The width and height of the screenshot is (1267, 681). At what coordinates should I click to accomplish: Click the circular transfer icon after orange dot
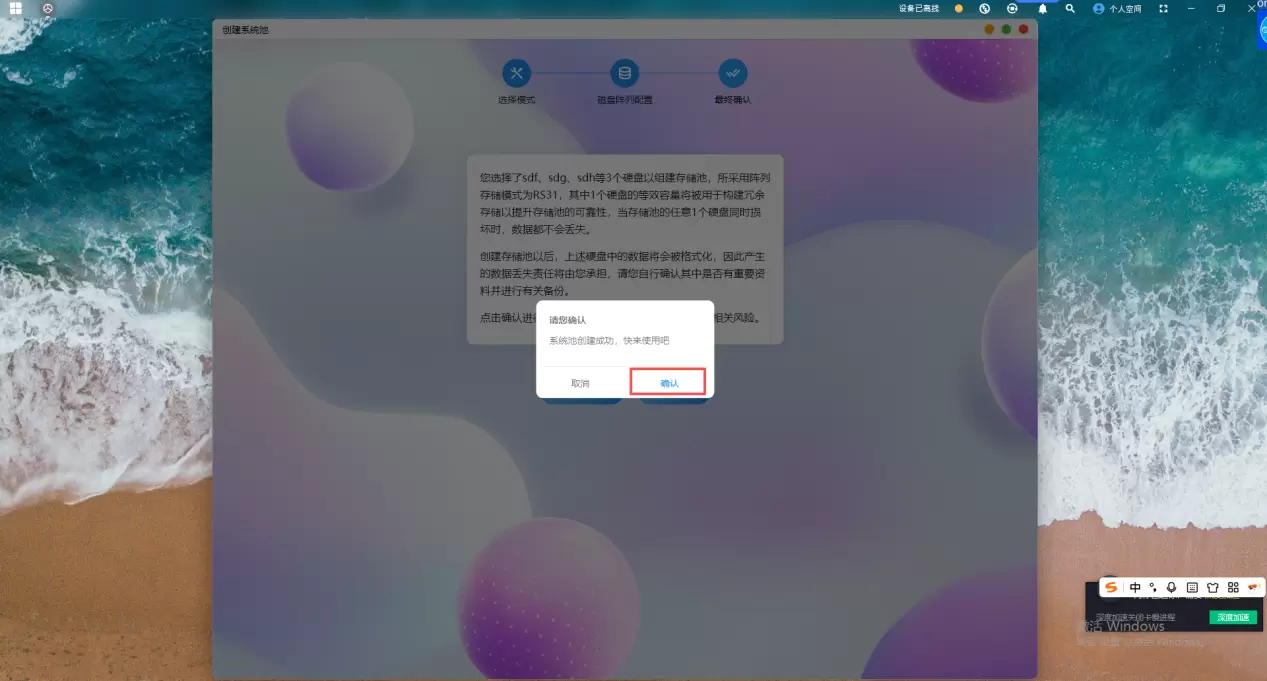click(x=984, y=8)
